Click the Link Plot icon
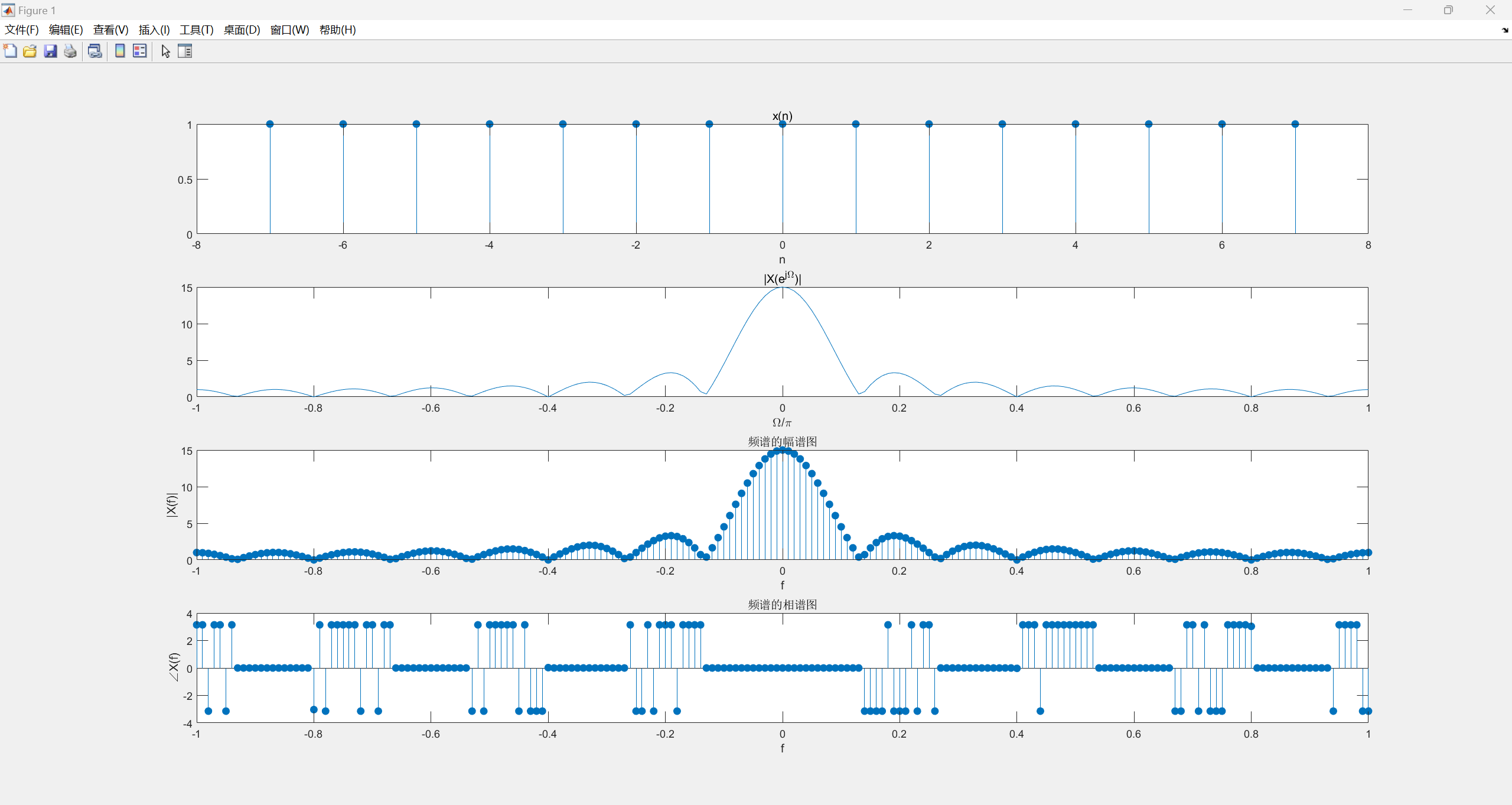The height and width of the screenshot is (805, 1512). 94,51
